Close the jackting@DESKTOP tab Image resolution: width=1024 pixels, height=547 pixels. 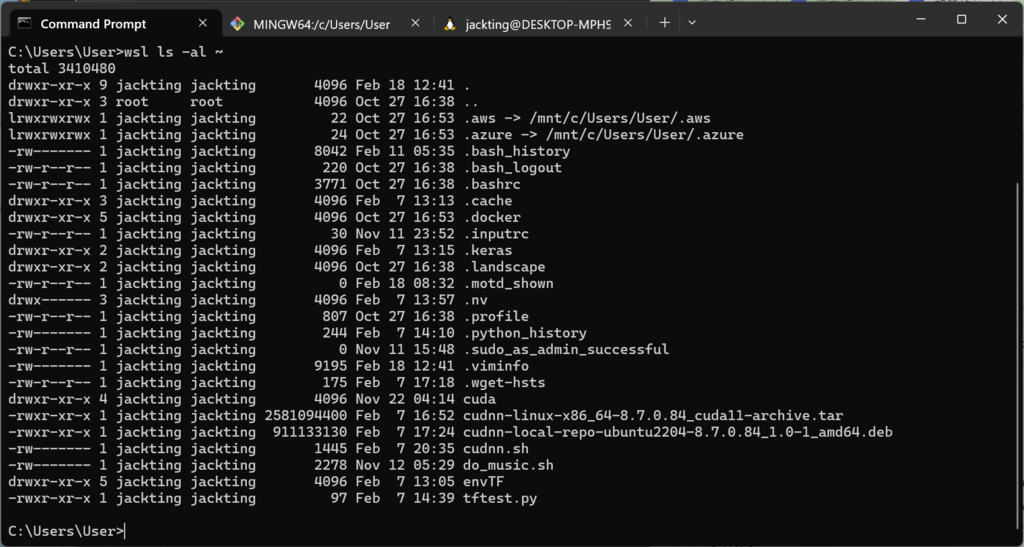point(628,23)
